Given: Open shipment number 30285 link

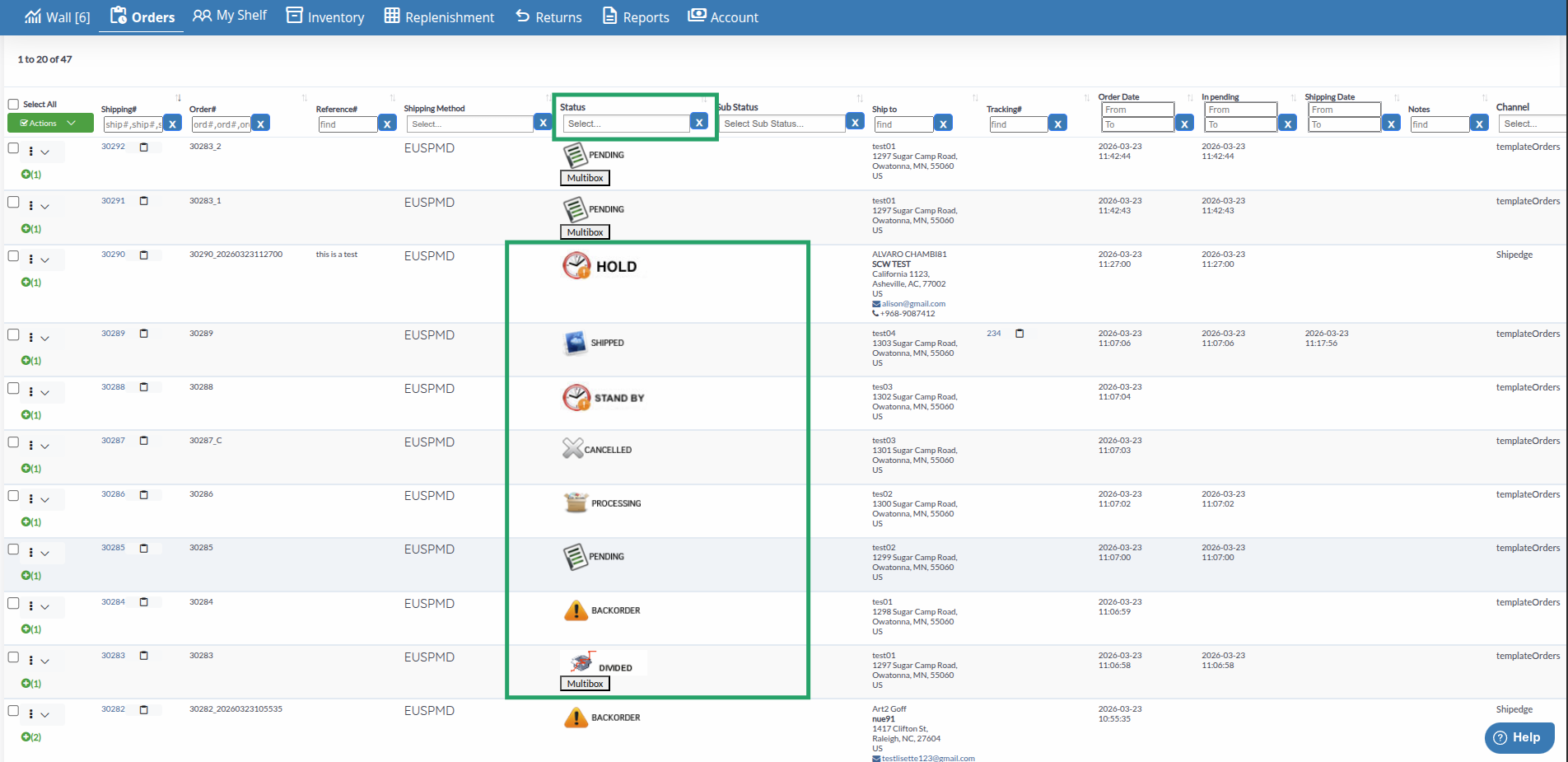Looking at the screenshot, I should coord(113,548).
